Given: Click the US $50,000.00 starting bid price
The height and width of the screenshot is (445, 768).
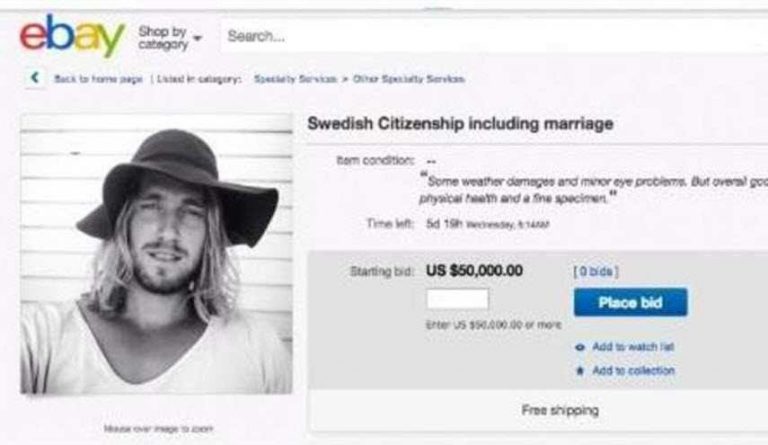Looking at the screenshot, I should 473,270.
